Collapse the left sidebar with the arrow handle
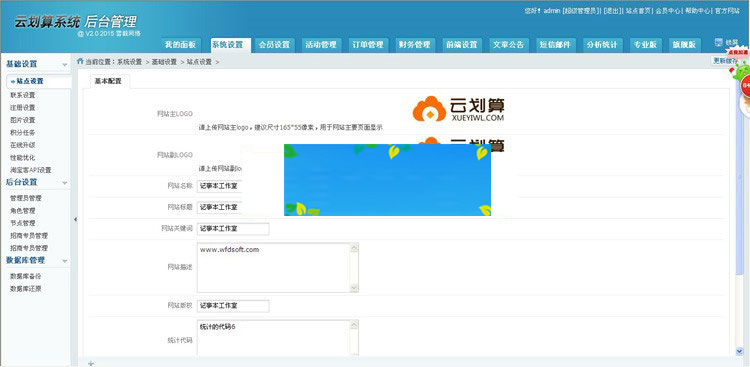The width and height of the screenshot is (750, 367). (x=75, y=219)
